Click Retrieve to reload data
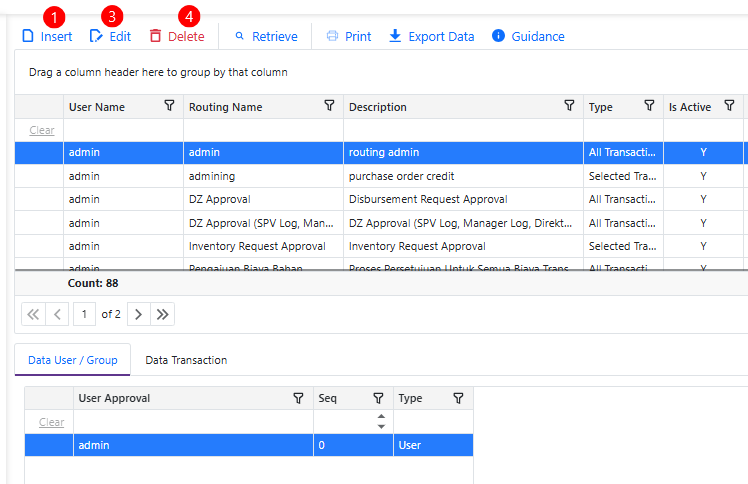 (266, 36)
